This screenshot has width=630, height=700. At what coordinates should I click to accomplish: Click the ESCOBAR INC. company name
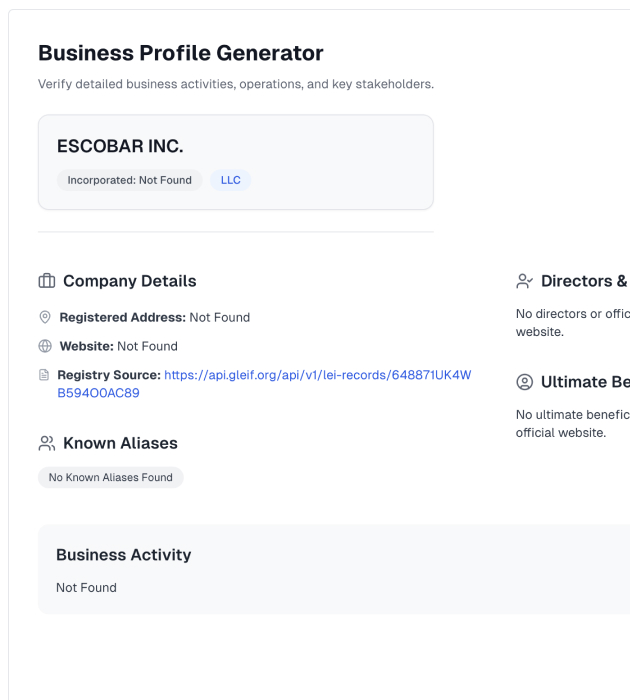120,146
